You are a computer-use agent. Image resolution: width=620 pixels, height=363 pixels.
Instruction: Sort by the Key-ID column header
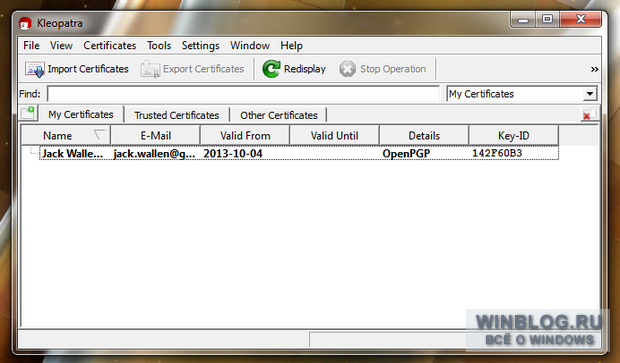coord(514,136)
